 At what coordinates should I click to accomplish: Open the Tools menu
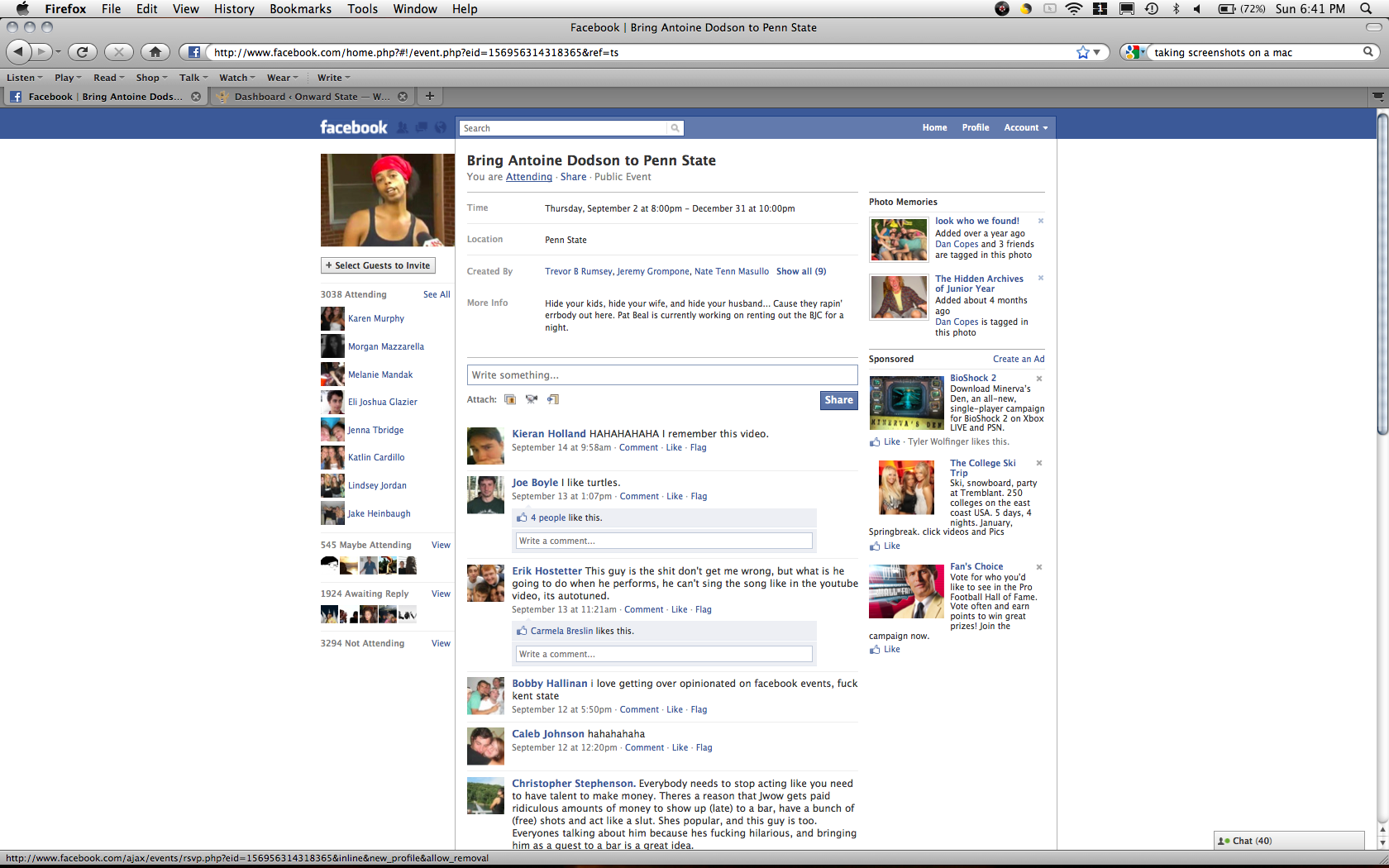[362, 9]
